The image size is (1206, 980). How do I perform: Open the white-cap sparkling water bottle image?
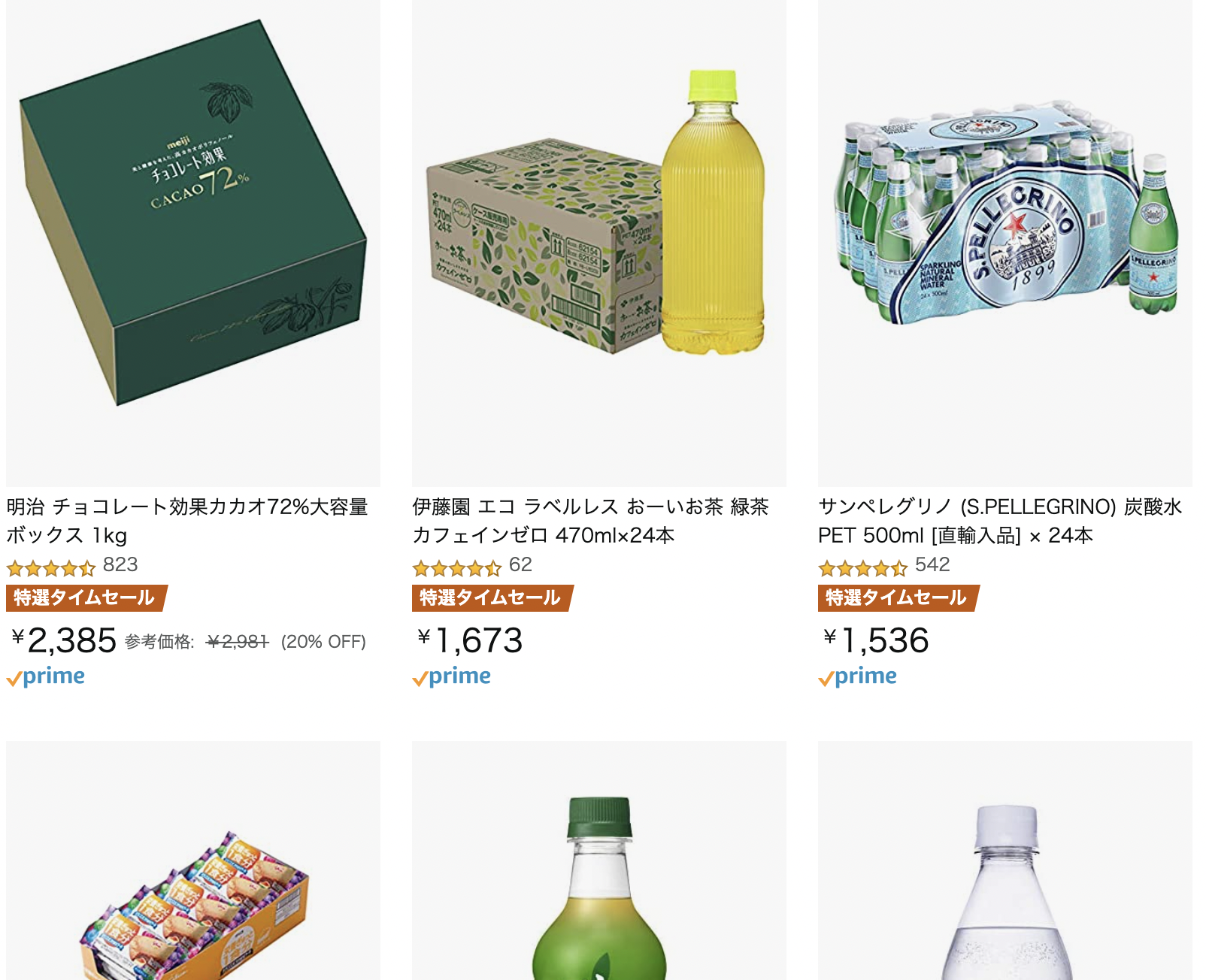click(x=1005, y=861)
